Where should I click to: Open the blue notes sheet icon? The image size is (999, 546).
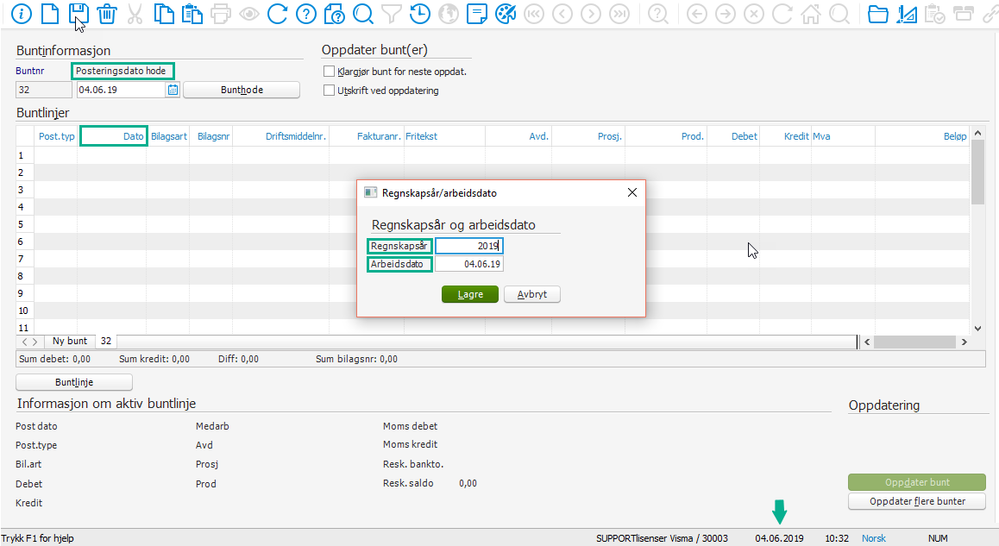tap(477, 13)
